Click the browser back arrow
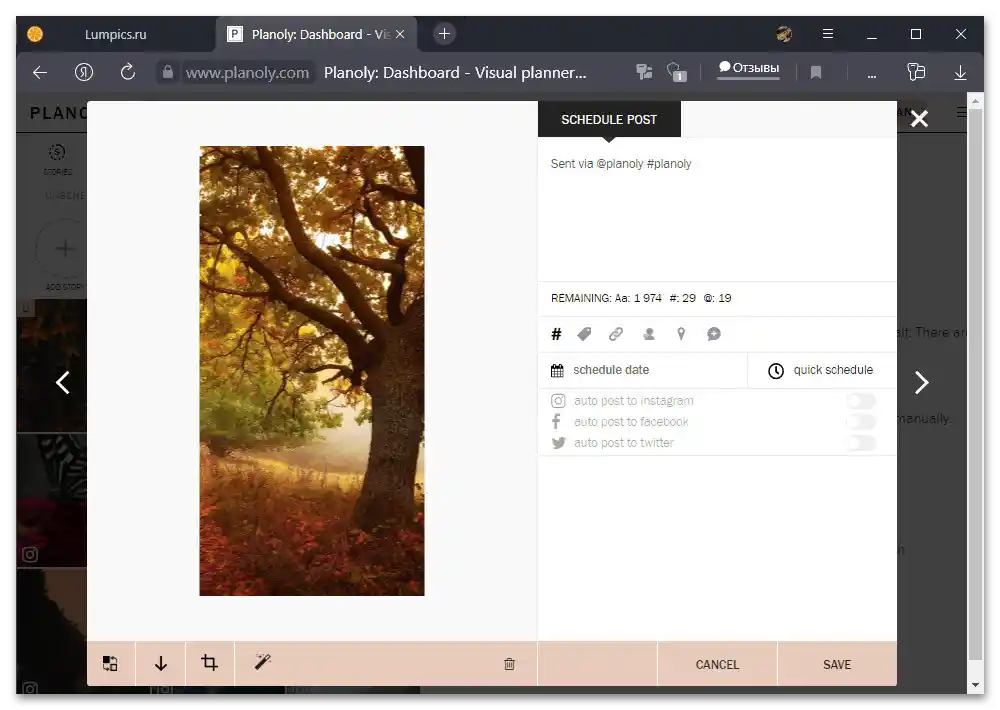 tap(40, 72)
